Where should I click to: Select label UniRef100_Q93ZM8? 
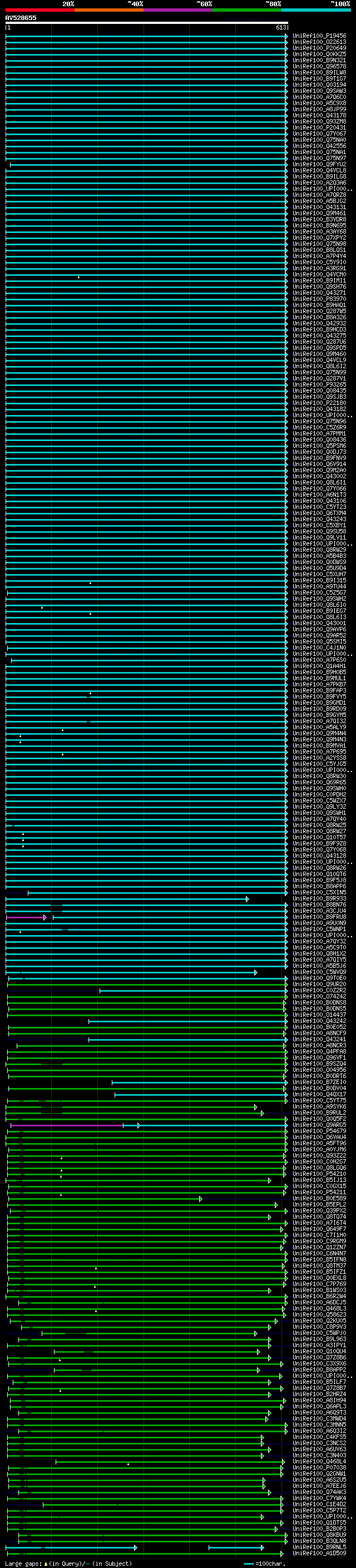tap(319, 121)
